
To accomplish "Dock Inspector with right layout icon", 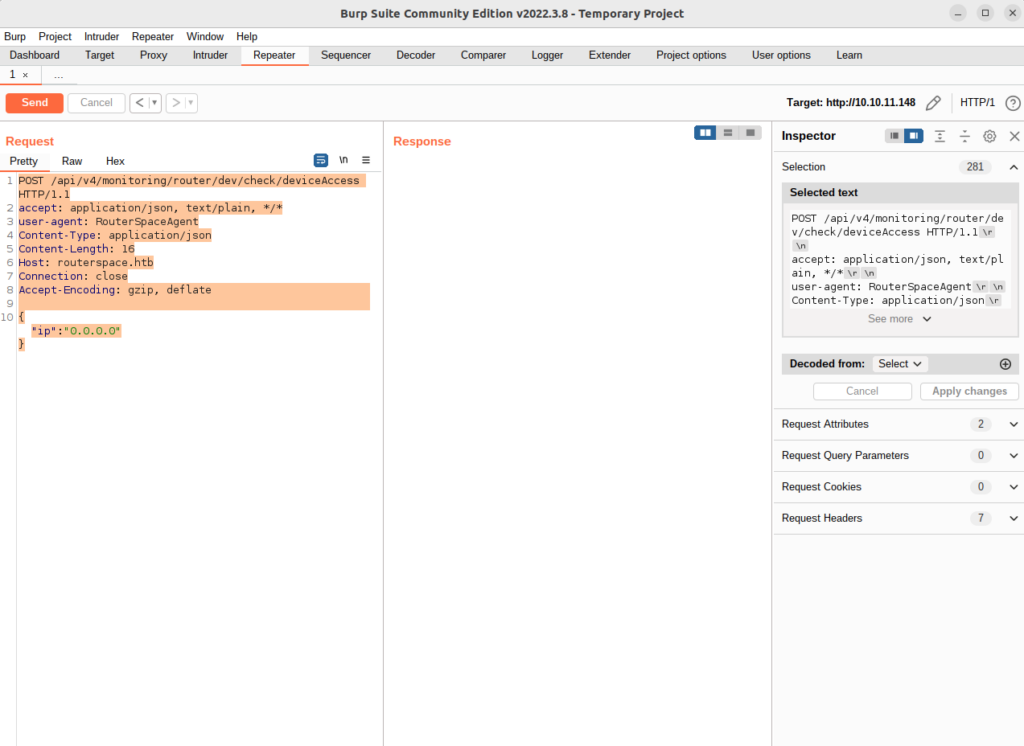I will (x=914, y=136).
